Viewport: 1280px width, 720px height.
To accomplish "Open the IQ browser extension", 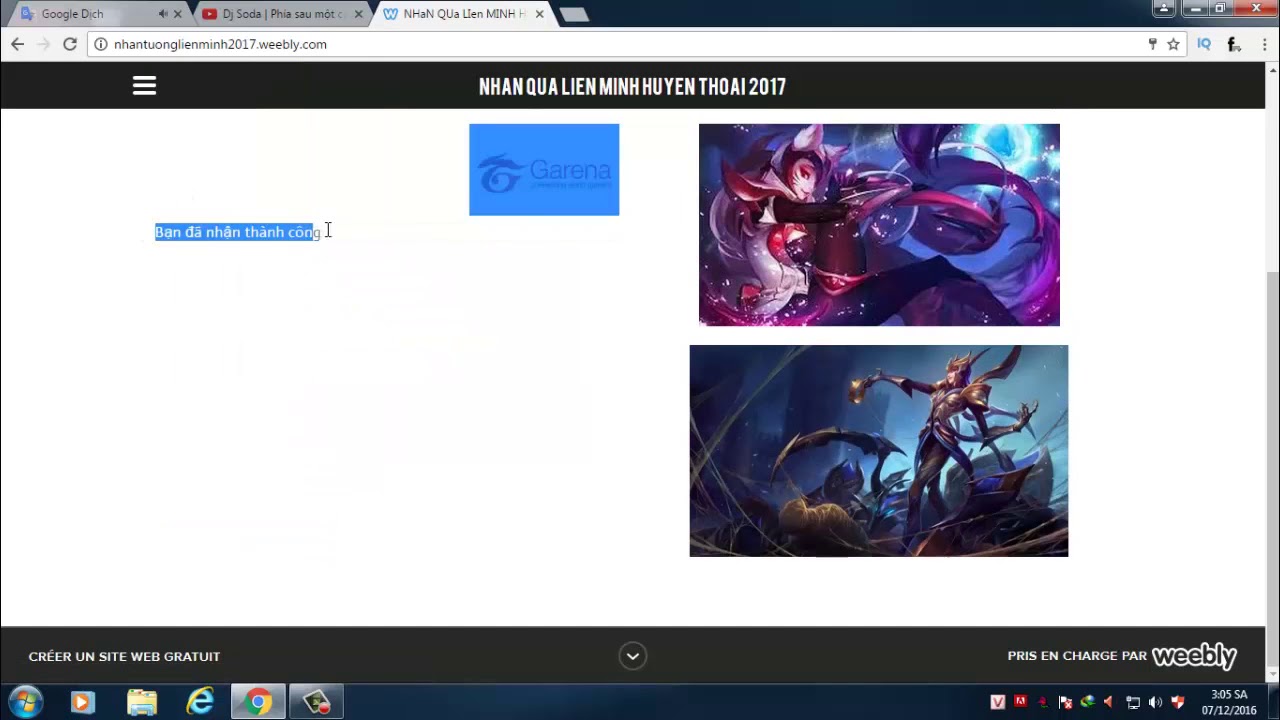I will (x=1204, y=44).
